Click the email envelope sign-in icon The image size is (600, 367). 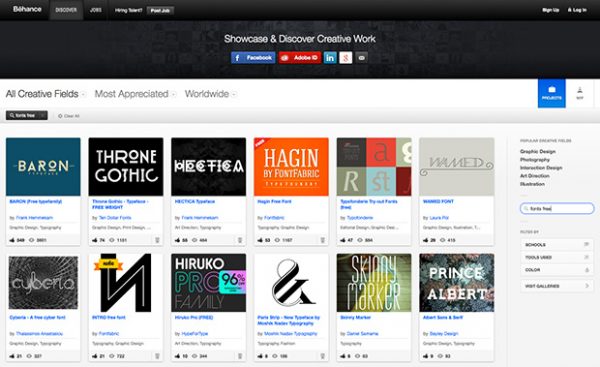click(x=362, y=58)
